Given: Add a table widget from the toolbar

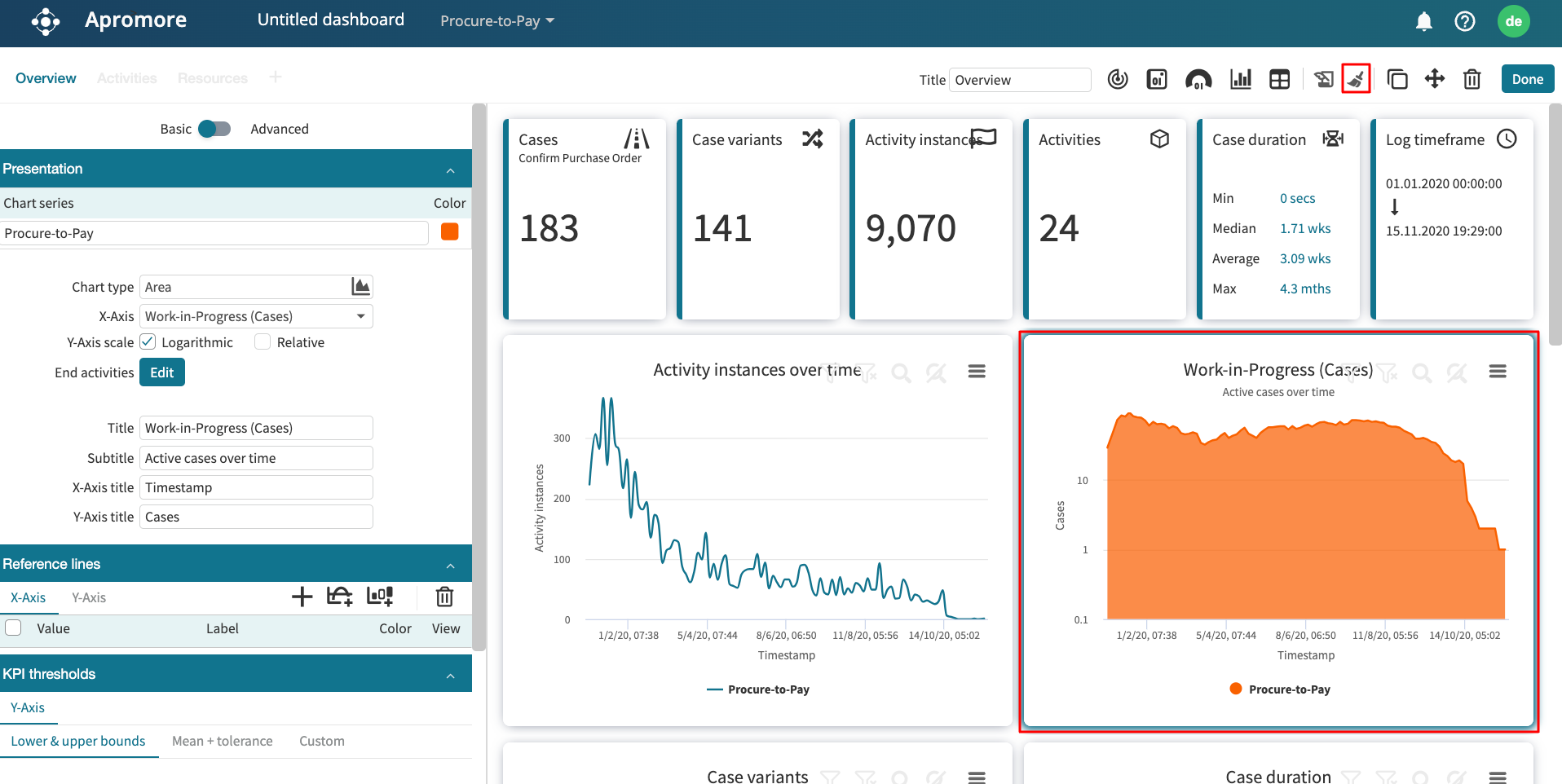Looking at the screenshot, I should pyautogui.click(x=1279, y=79).
